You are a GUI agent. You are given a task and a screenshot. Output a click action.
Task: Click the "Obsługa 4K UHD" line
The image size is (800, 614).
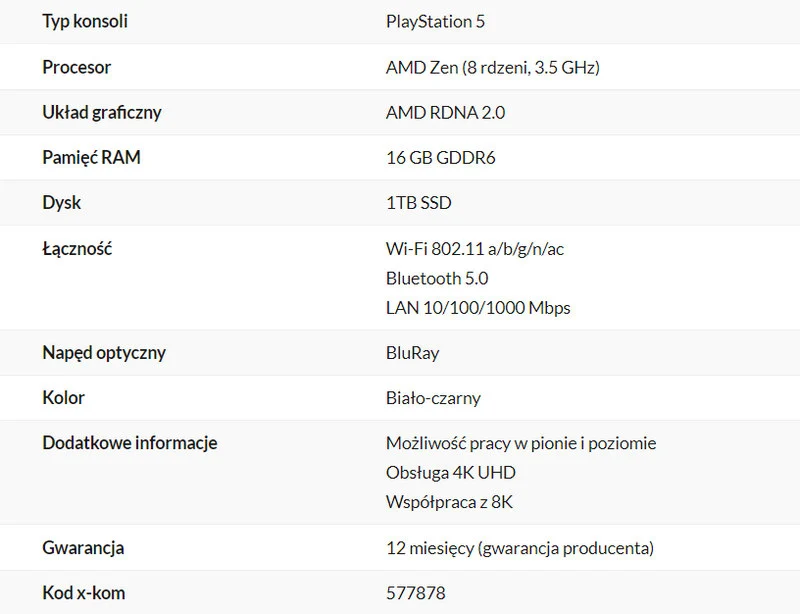pyautogui.click(x=450, y=472)
